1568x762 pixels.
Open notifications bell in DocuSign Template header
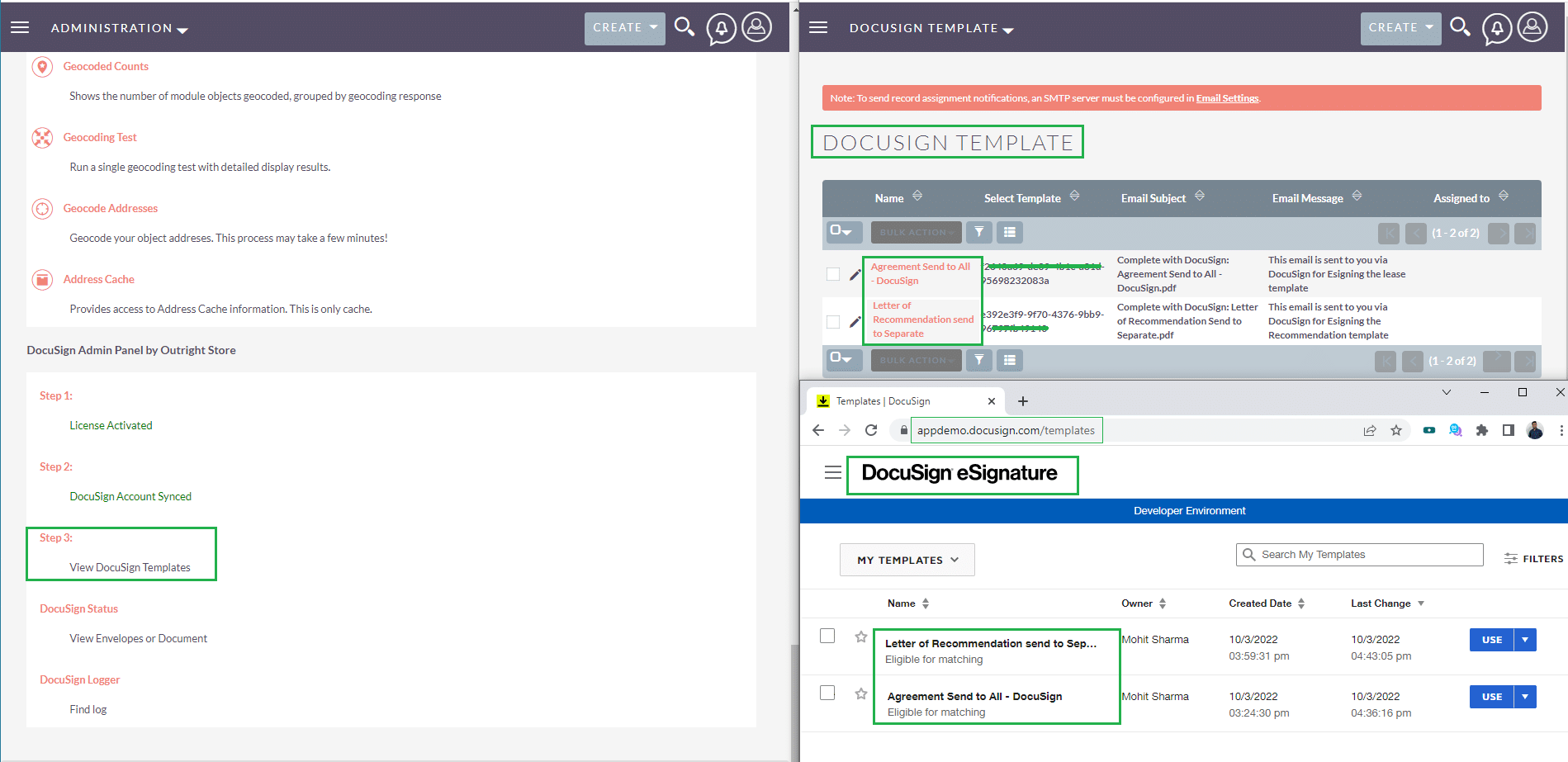(x=1497, y=29)
